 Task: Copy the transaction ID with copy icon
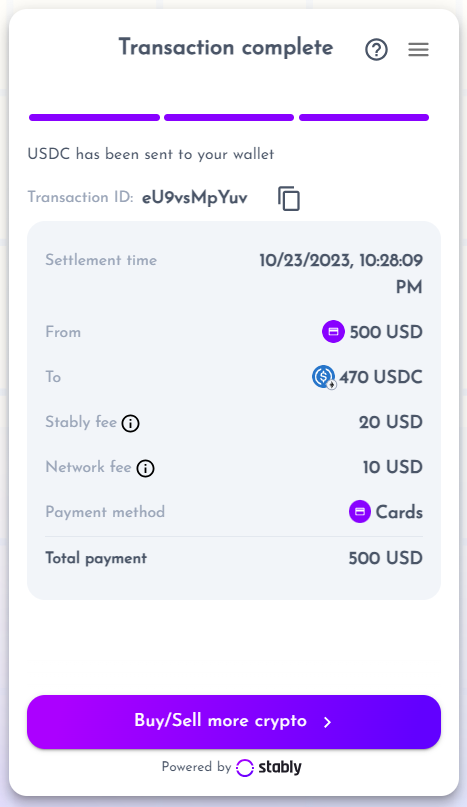(289, 199)
